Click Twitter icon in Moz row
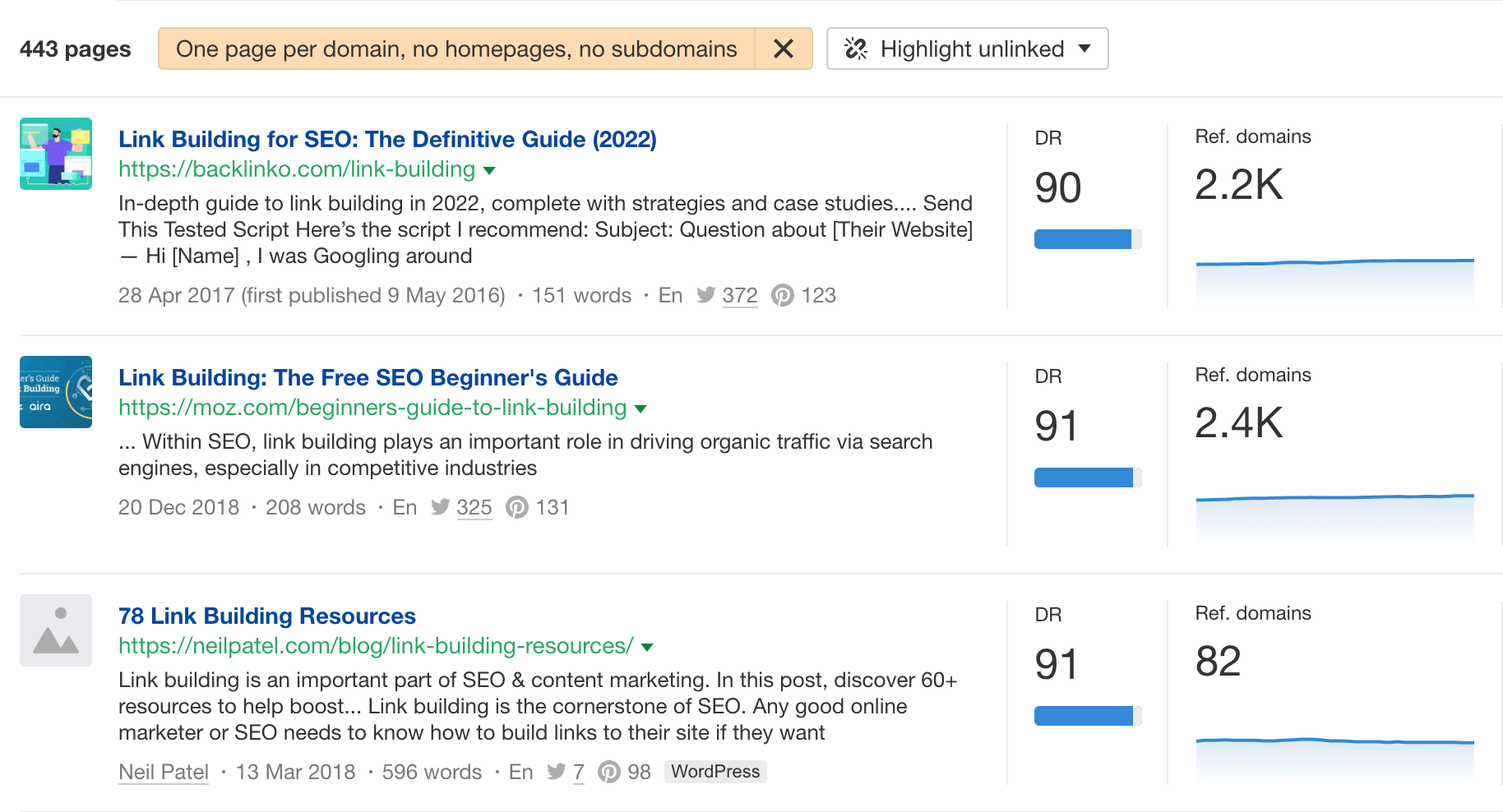Image resolution: width=1503 pixels, height=812 pixels. coord(440,507)
